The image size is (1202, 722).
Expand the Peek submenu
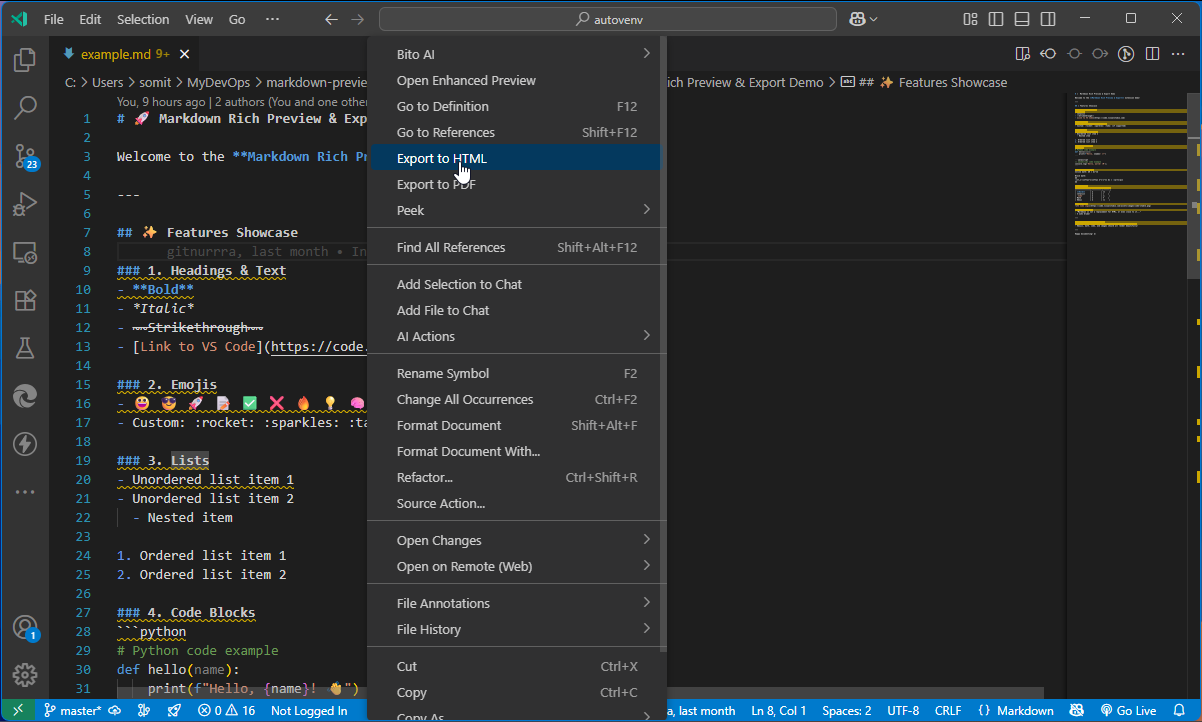point(515,210)
